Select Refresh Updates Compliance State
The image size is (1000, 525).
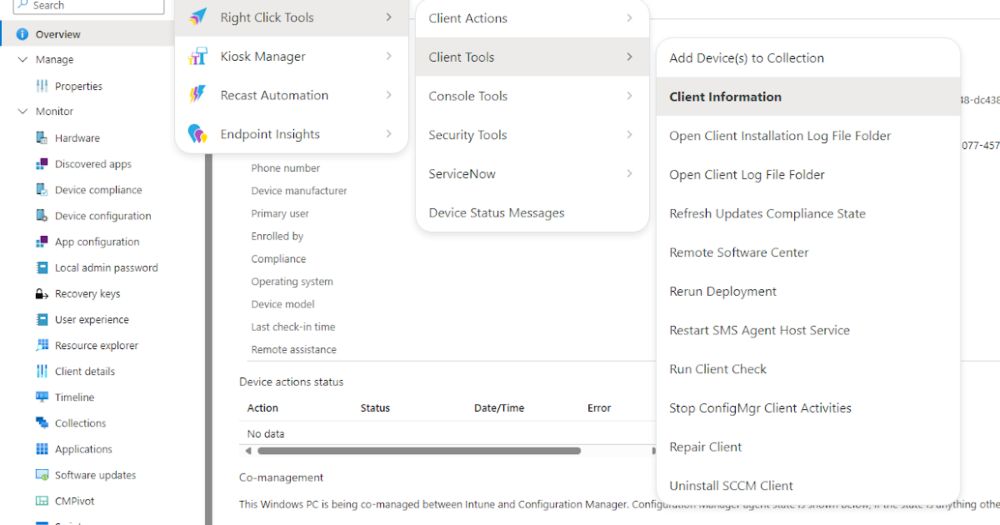pyautogui.click(x=808, y=214)
